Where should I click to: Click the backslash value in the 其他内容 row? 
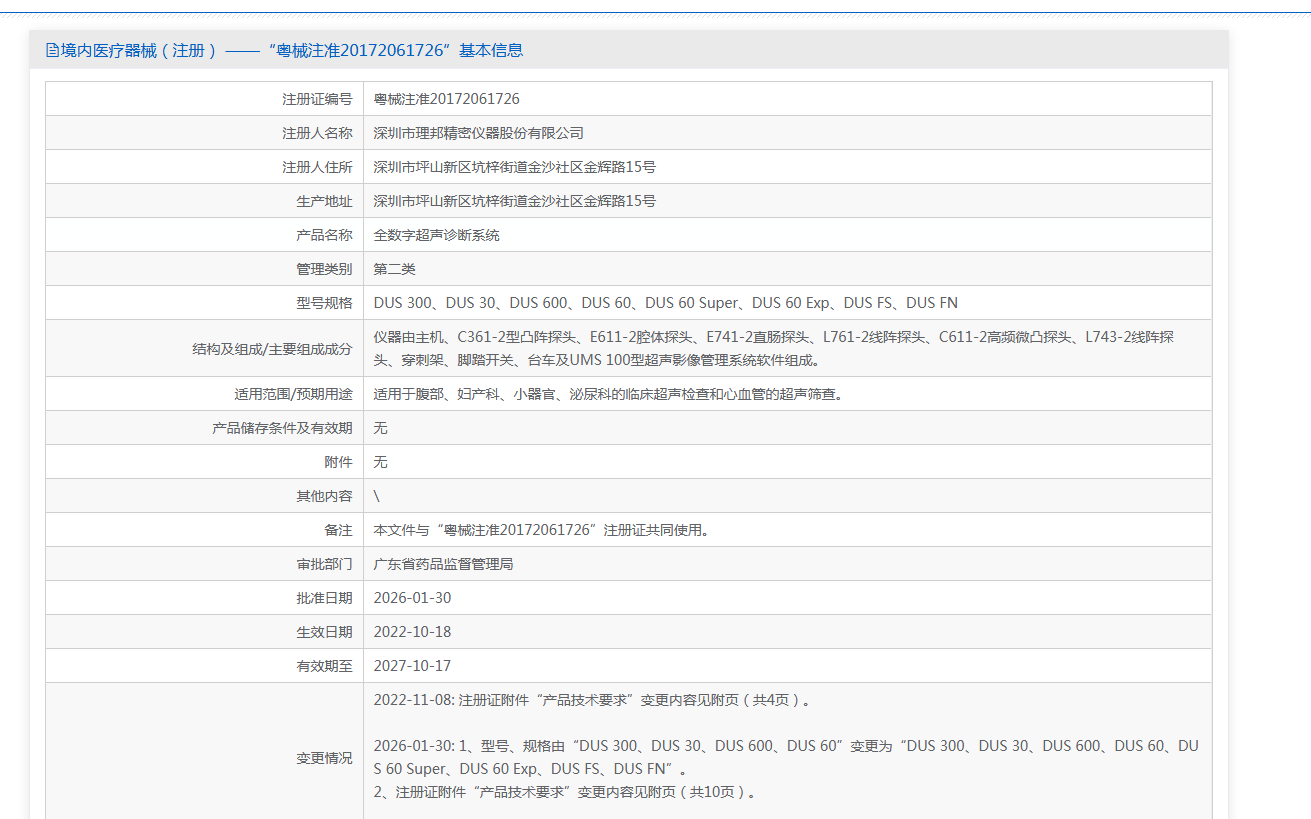[x=377, y=496]
